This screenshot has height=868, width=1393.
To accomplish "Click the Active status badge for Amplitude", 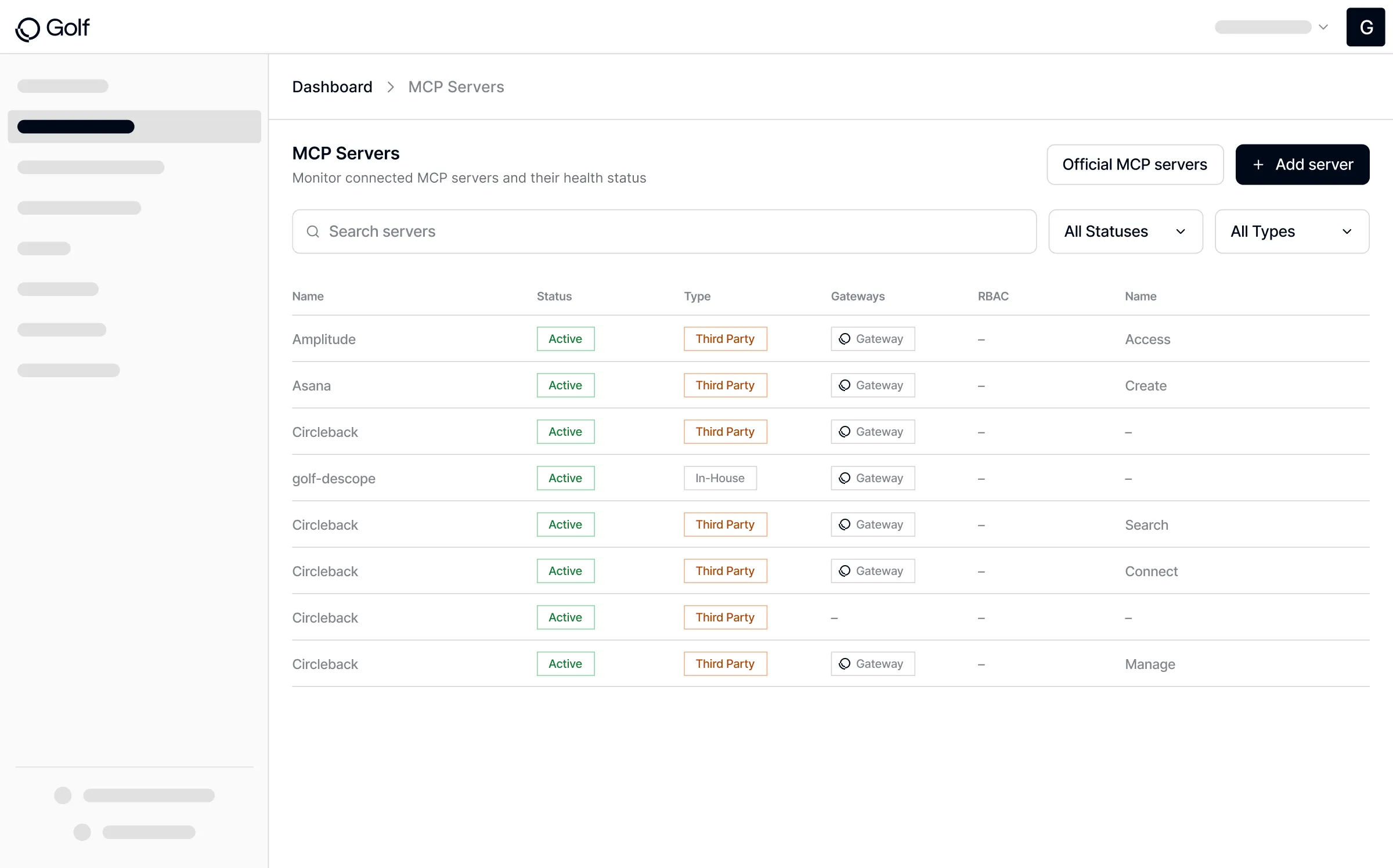I will pos(565,339).
